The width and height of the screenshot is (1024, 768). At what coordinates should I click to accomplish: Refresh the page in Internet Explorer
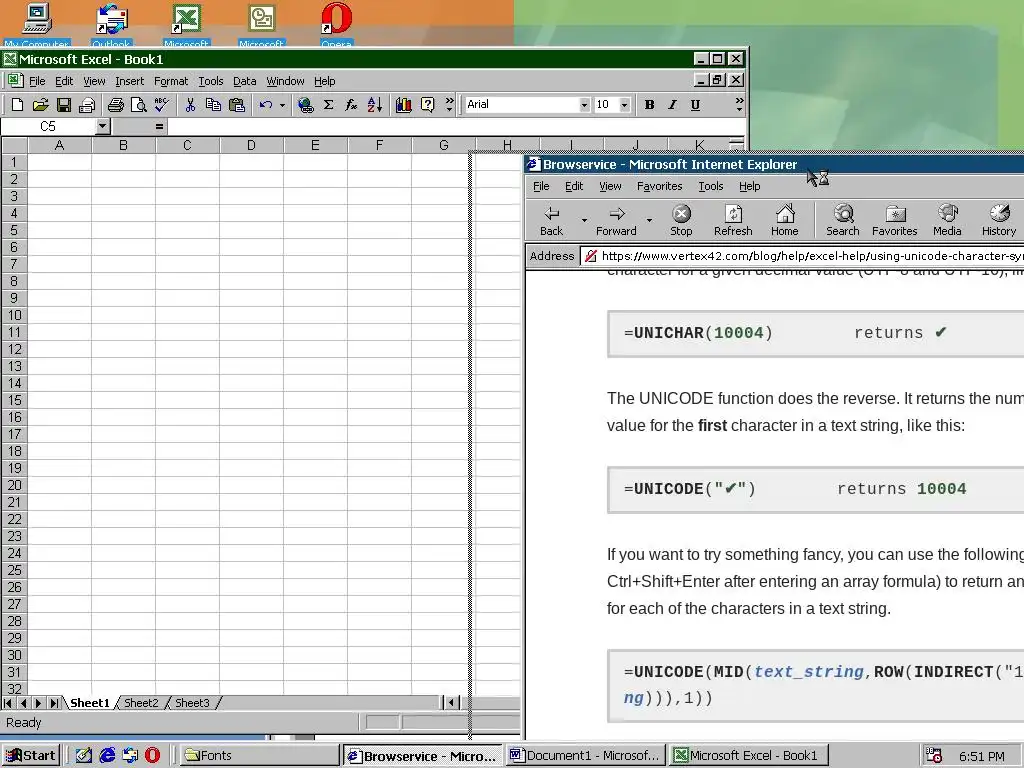pos(733,221)
